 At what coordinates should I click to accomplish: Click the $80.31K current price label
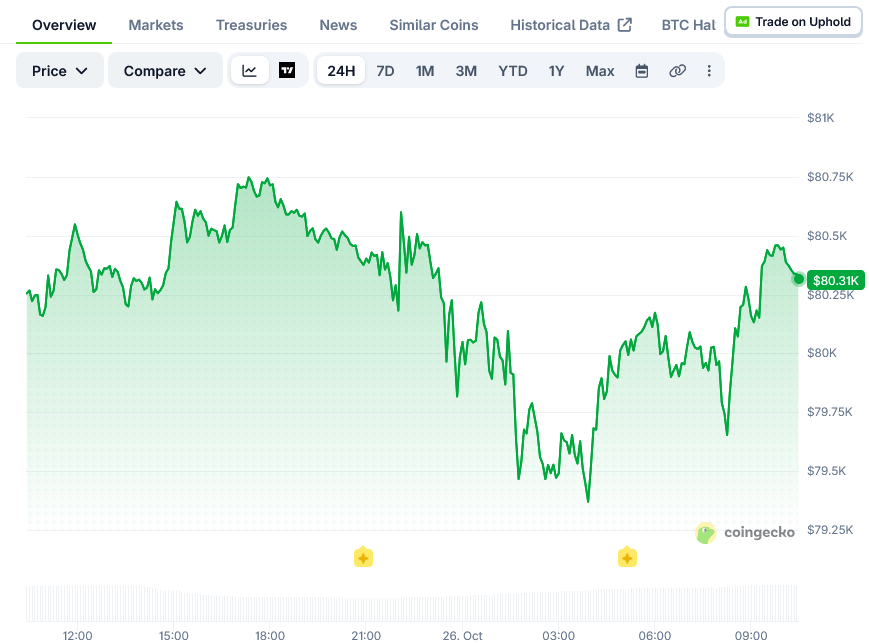click(x=836, y=280)
